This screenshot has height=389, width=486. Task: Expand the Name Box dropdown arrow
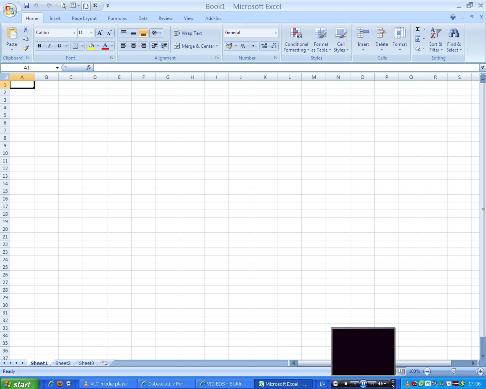click(x=57, y=68)
